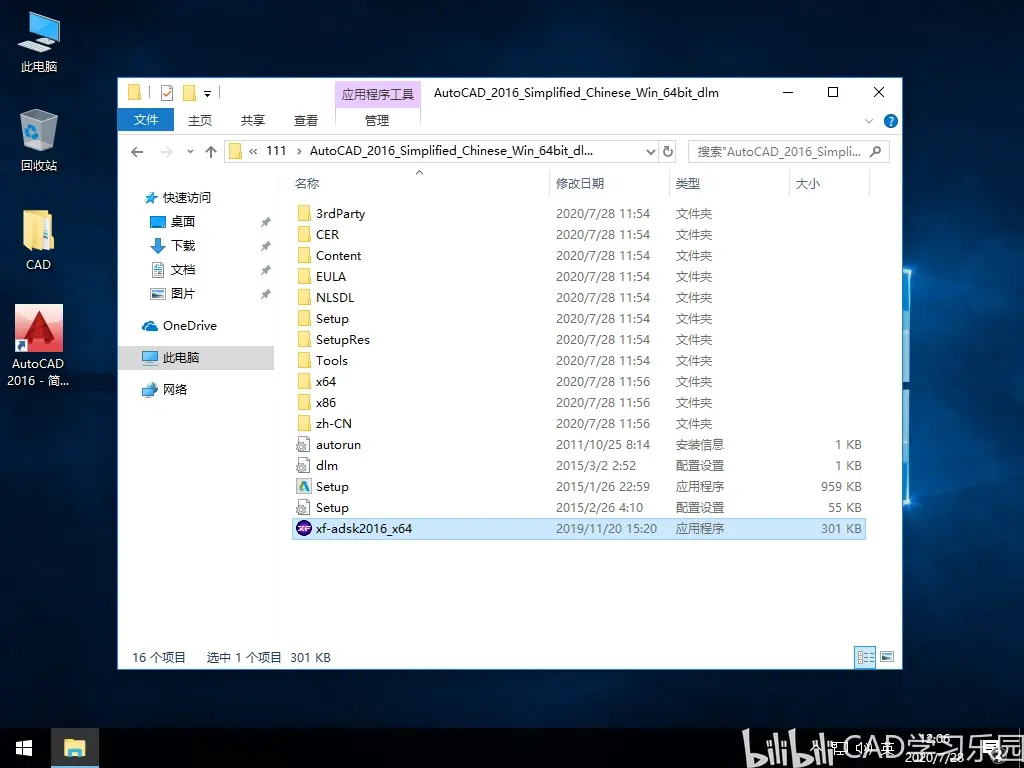Viewport: 1024px width, 768px height.
Task: Open 文档 in navigation pane
Action: (x=183, y=270)
